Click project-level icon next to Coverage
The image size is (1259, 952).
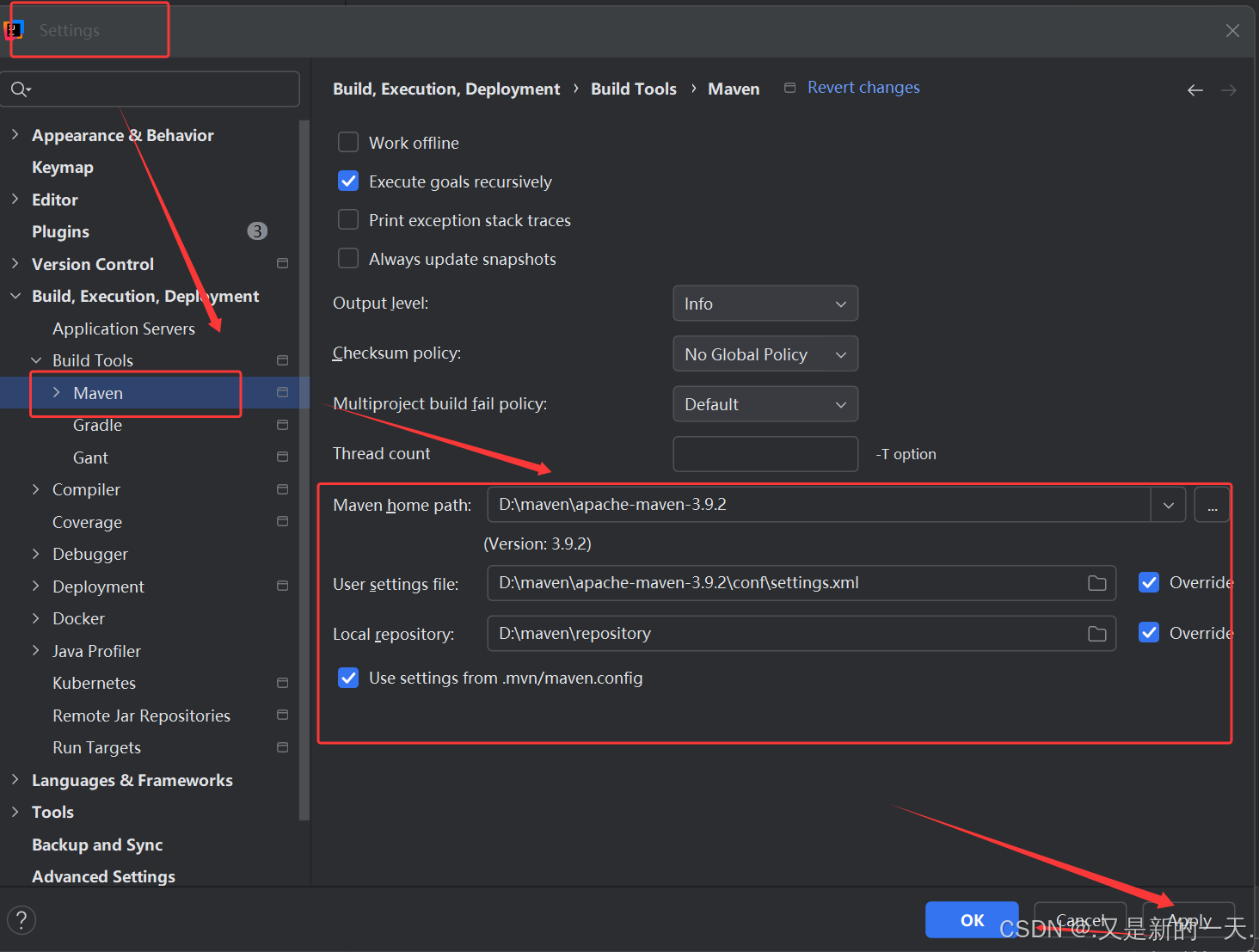pos(282,521)
